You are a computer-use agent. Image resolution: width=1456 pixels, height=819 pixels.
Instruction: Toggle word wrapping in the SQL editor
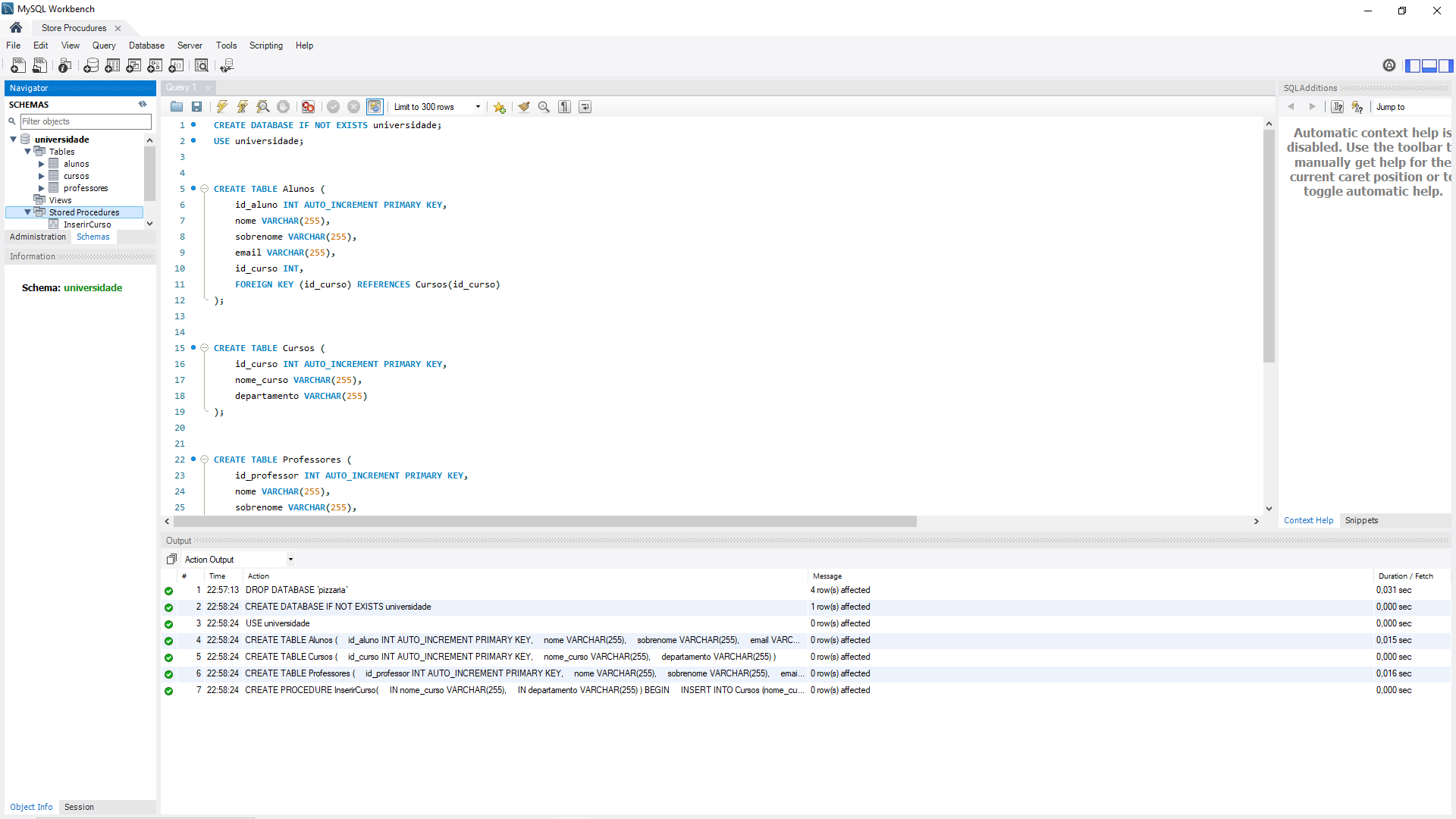click(x=585, y=106)
